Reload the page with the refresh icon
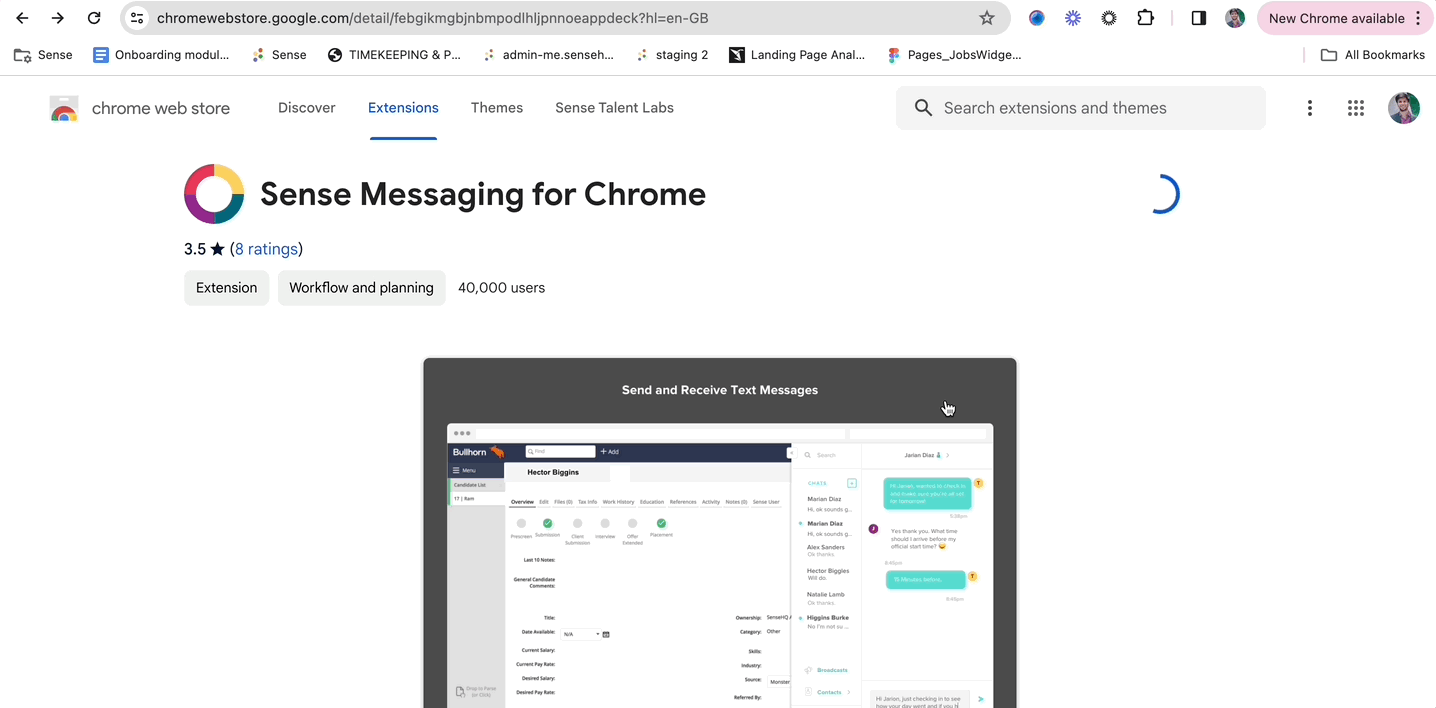 click(x=94, y=18)
